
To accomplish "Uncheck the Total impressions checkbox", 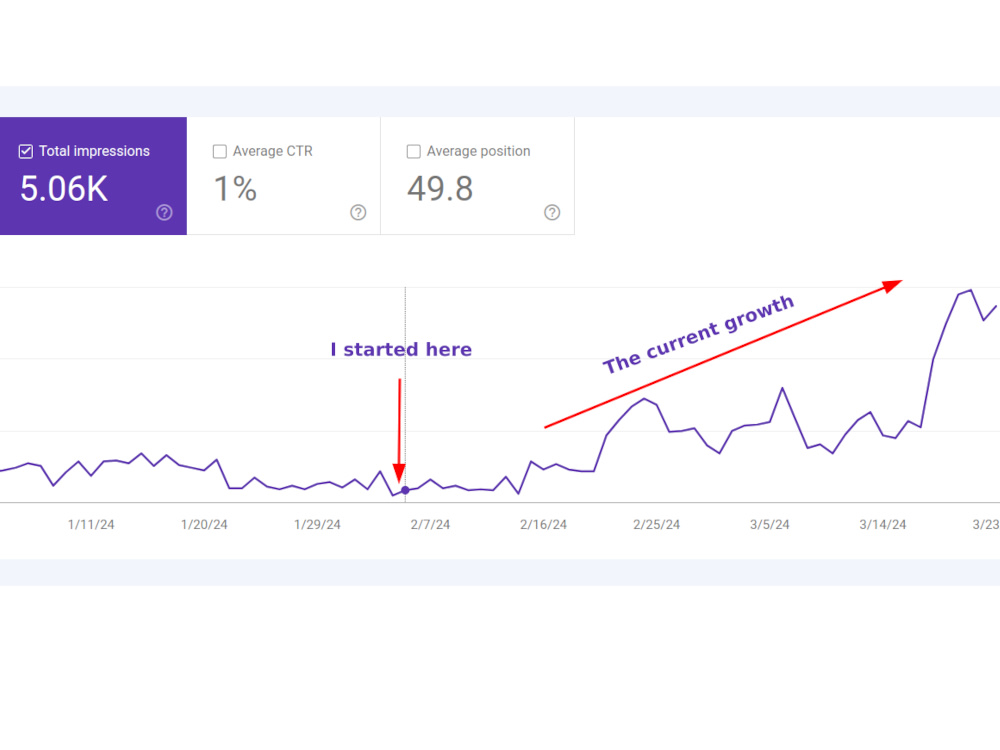I will pos(26,151).
